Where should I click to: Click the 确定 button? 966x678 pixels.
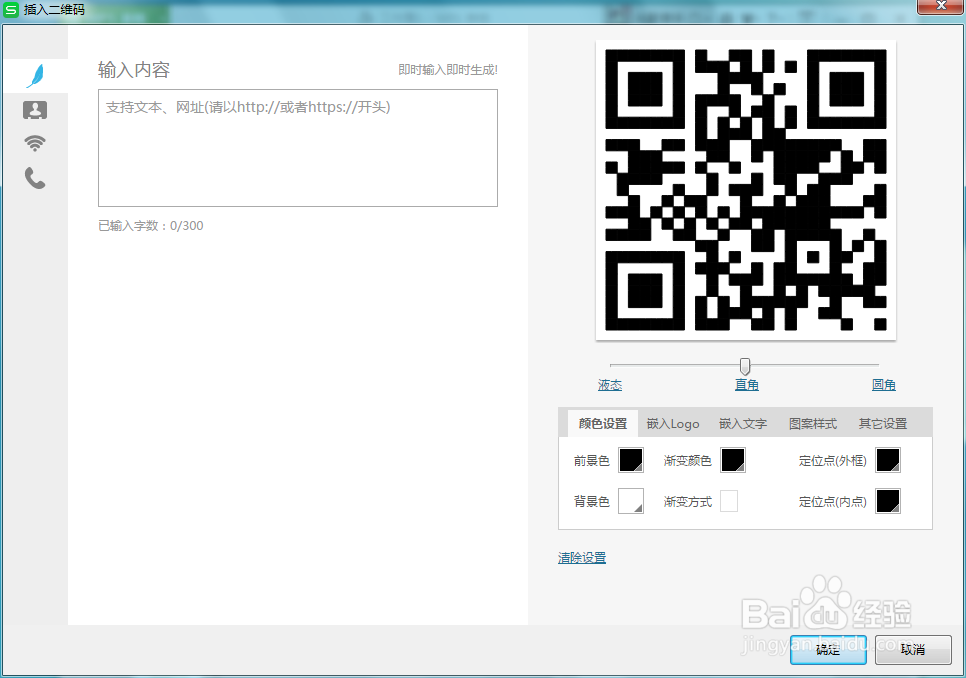pyautogui.click(x=828, y=650)
